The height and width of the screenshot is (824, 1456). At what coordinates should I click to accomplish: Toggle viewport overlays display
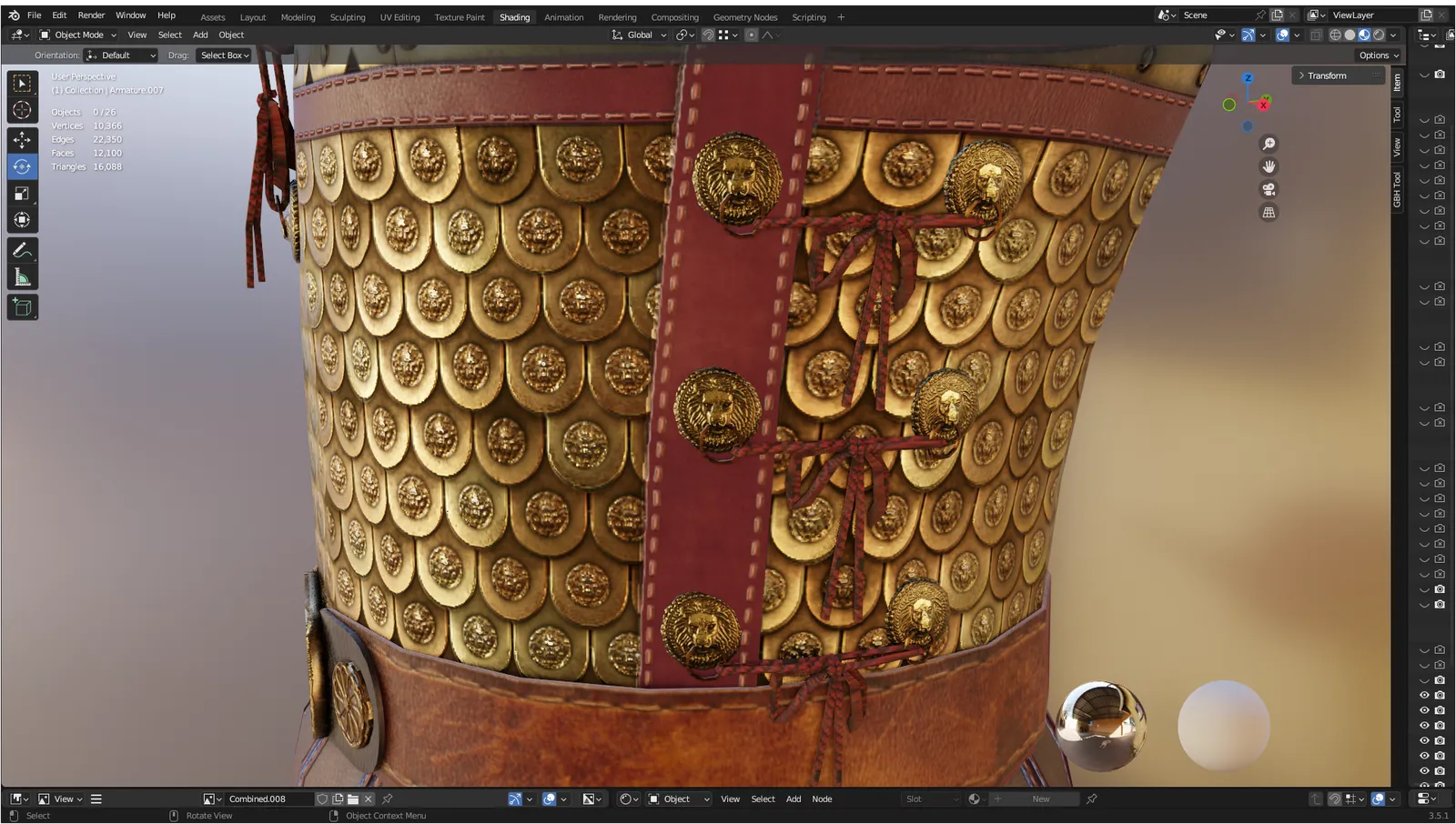[x=1282, y=35]
